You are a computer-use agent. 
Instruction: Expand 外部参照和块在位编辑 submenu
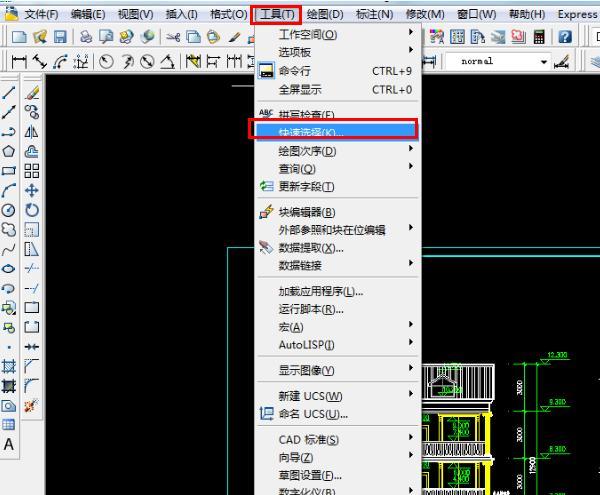pyautogui.click(x=337, y=230)
